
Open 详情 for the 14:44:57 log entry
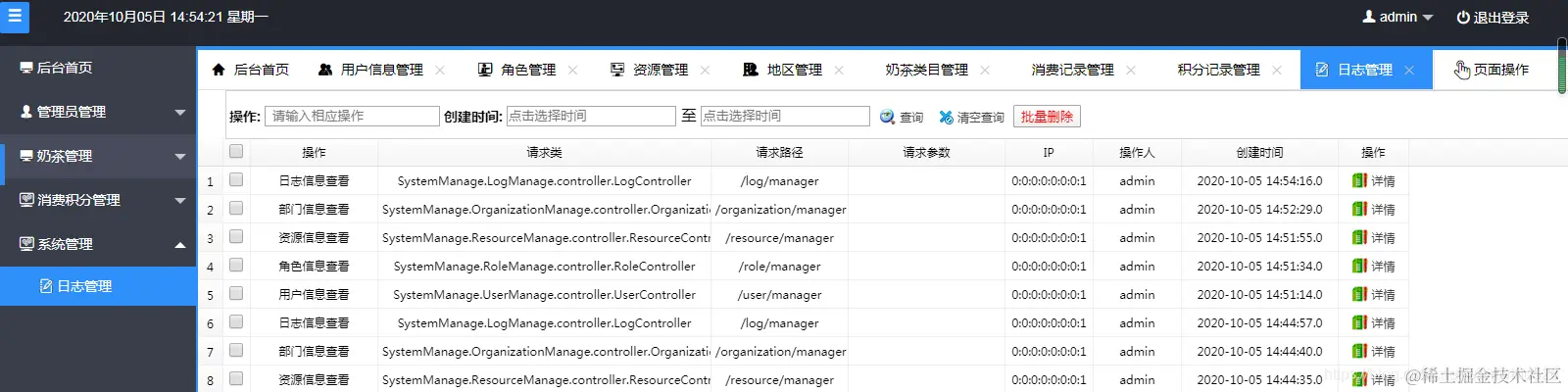(x=1374, y=323)
